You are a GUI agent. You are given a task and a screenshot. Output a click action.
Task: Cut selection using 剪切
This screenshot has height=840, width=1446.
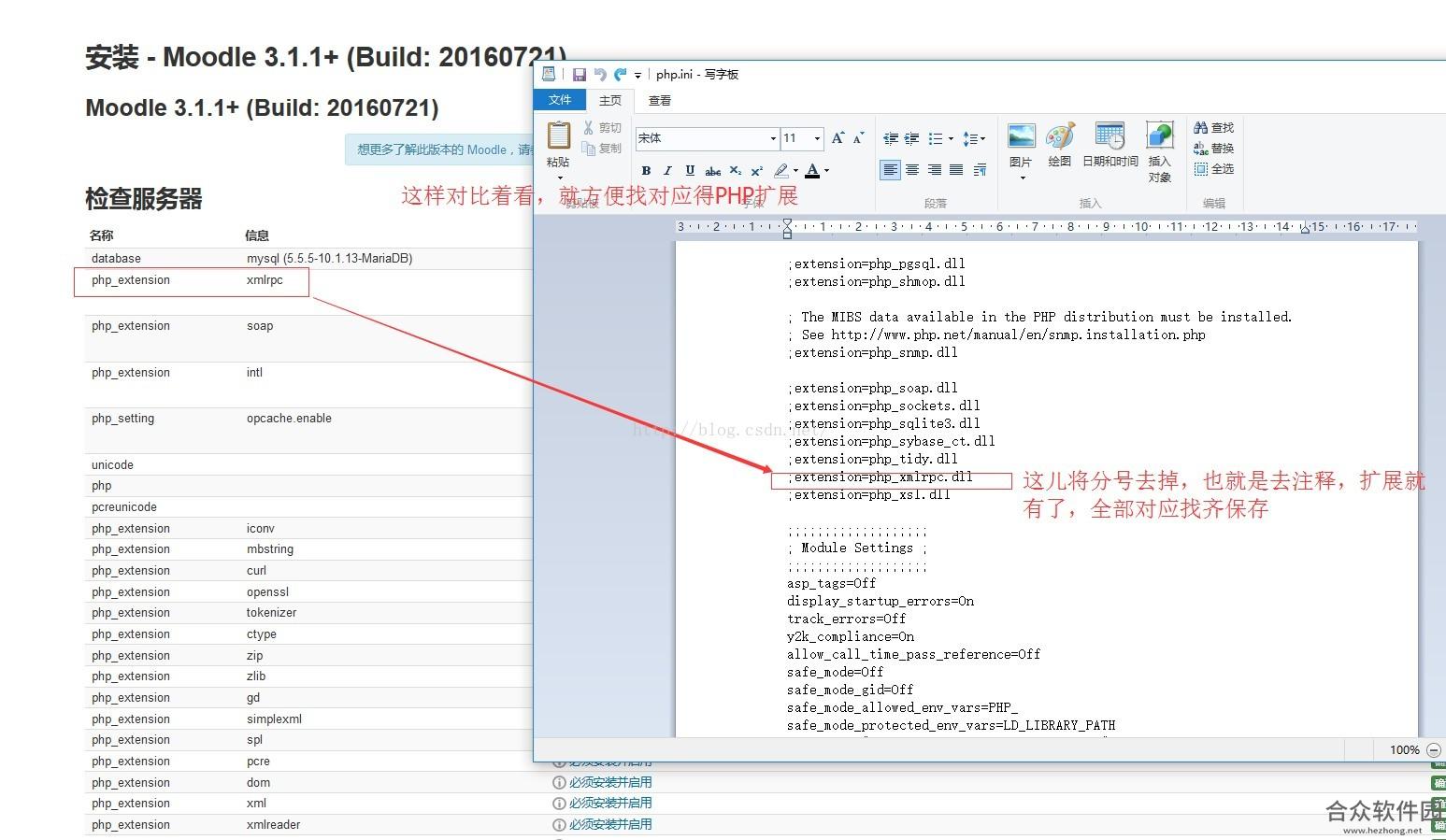point(602,128)
